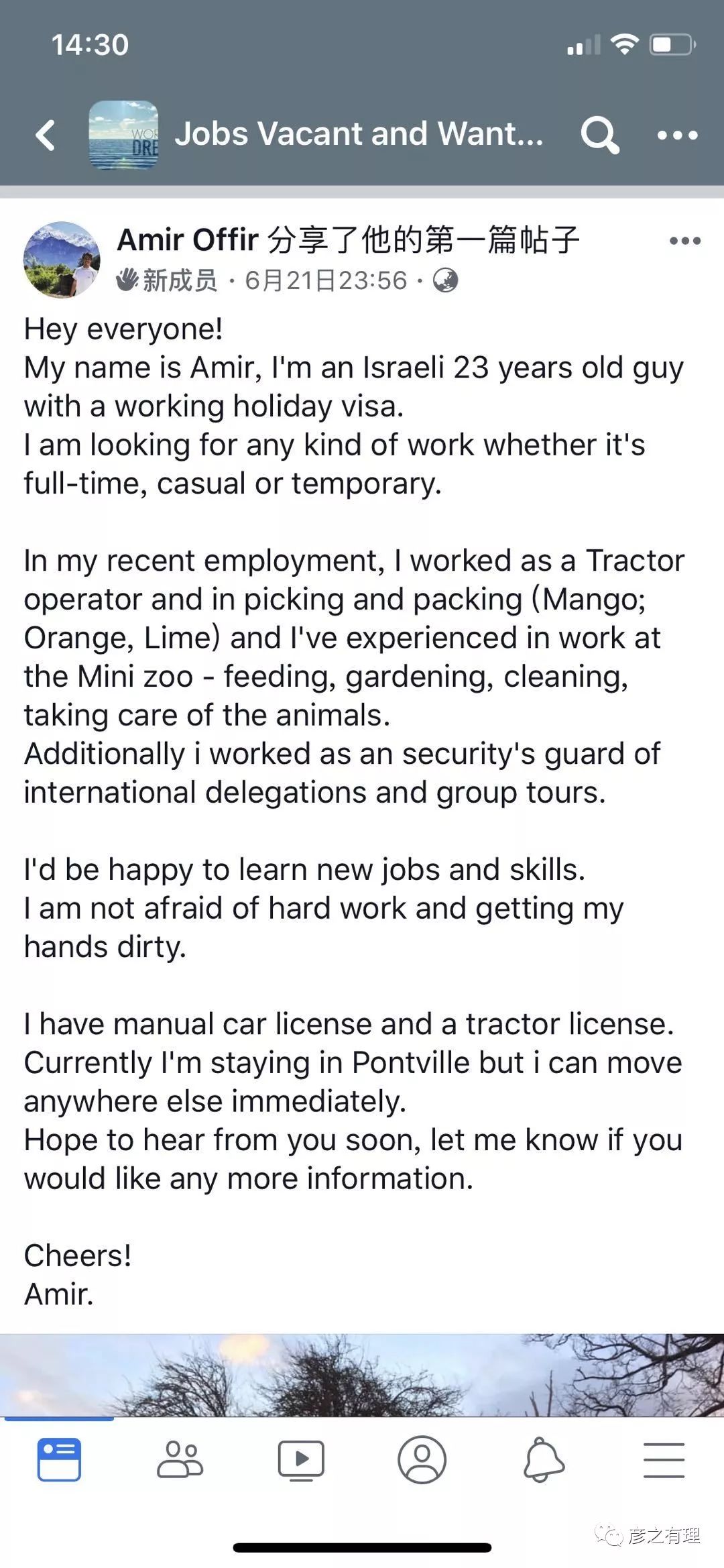
Task: Open the post author name Amir Offir
Action: coord(188,239)
